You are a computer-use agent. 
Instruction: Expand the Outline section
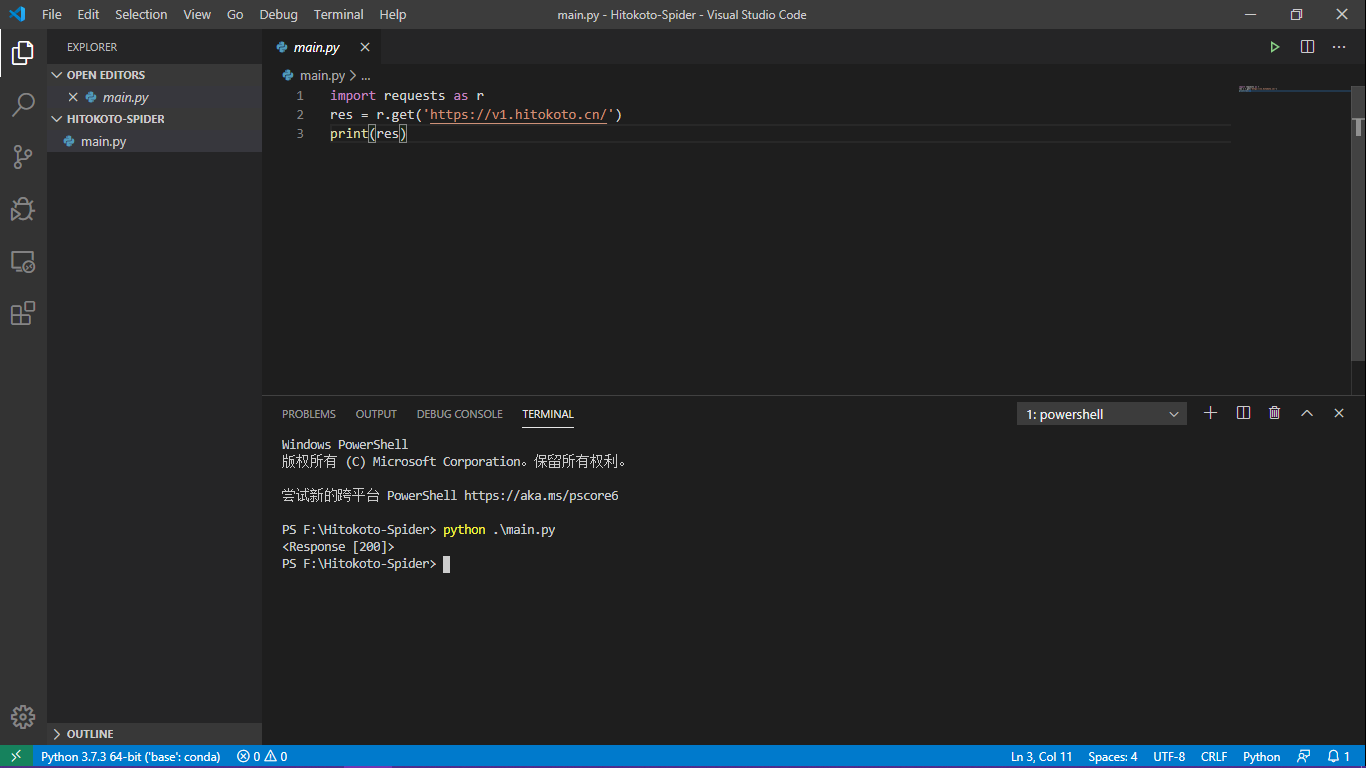[89, 734]
